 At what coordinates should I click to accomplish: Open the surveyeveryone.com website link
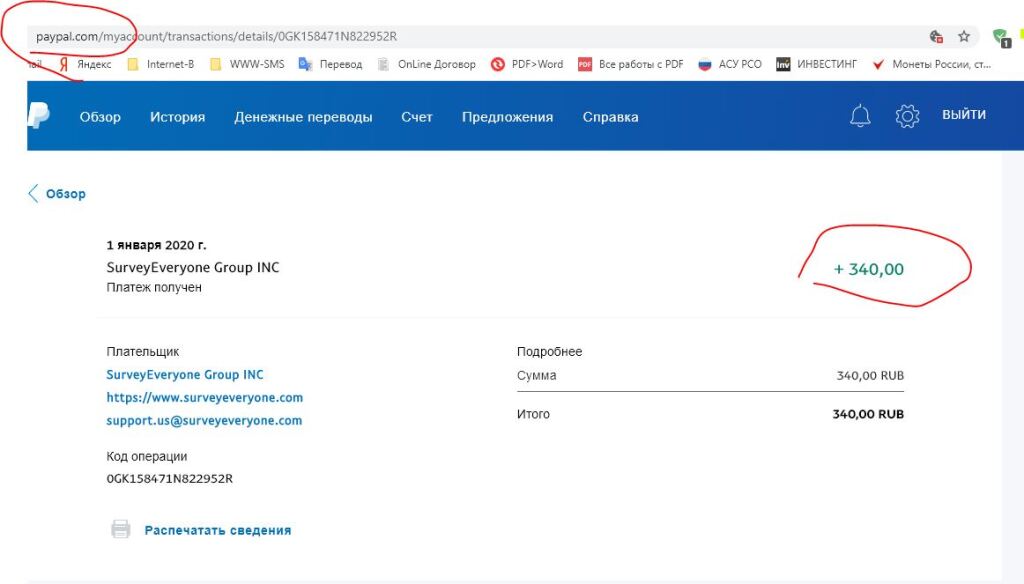click(x=204, y=398)
